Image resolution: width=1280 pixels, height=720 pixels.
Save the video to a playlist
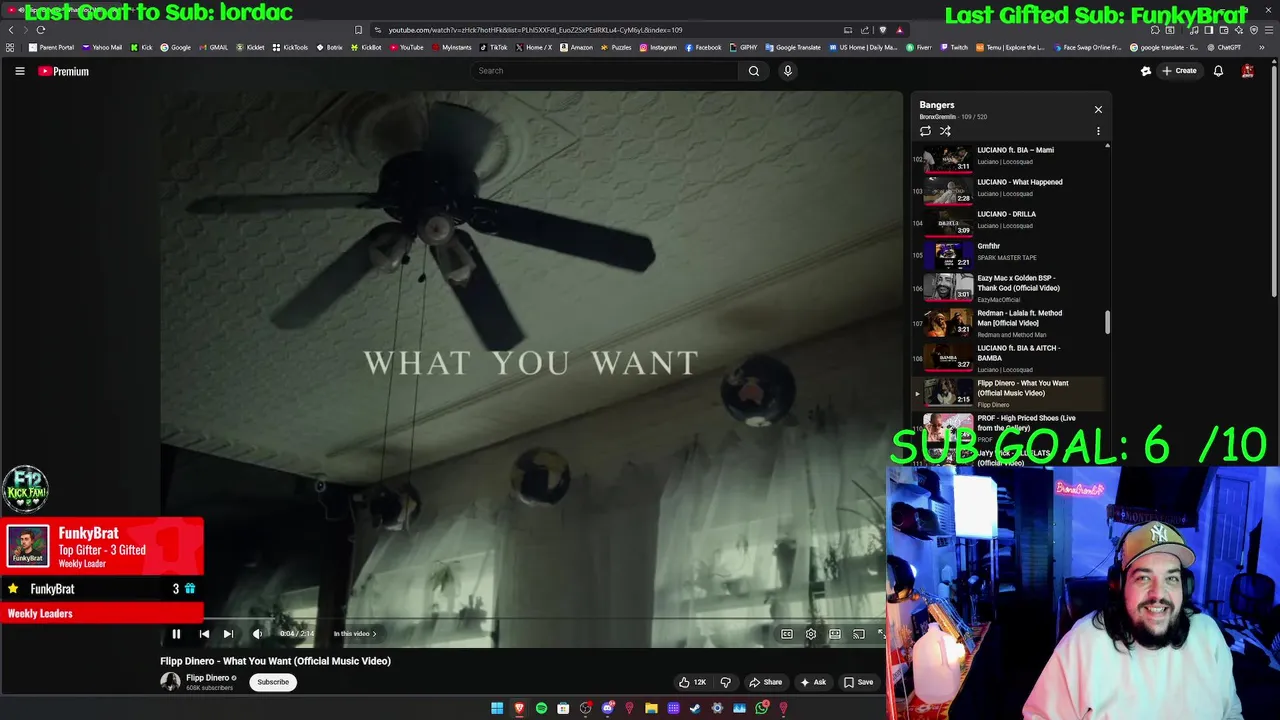pos(858,682)
